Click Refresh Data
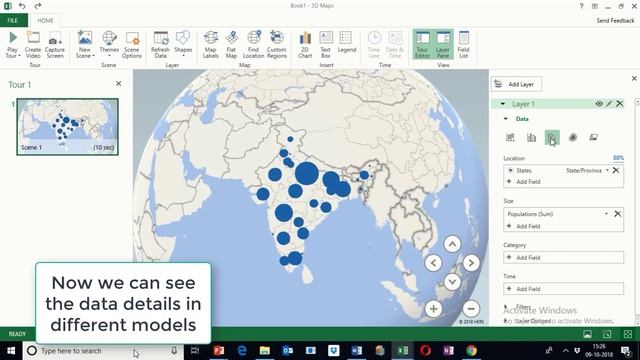The image size is (640, 360). coord(160,44)
